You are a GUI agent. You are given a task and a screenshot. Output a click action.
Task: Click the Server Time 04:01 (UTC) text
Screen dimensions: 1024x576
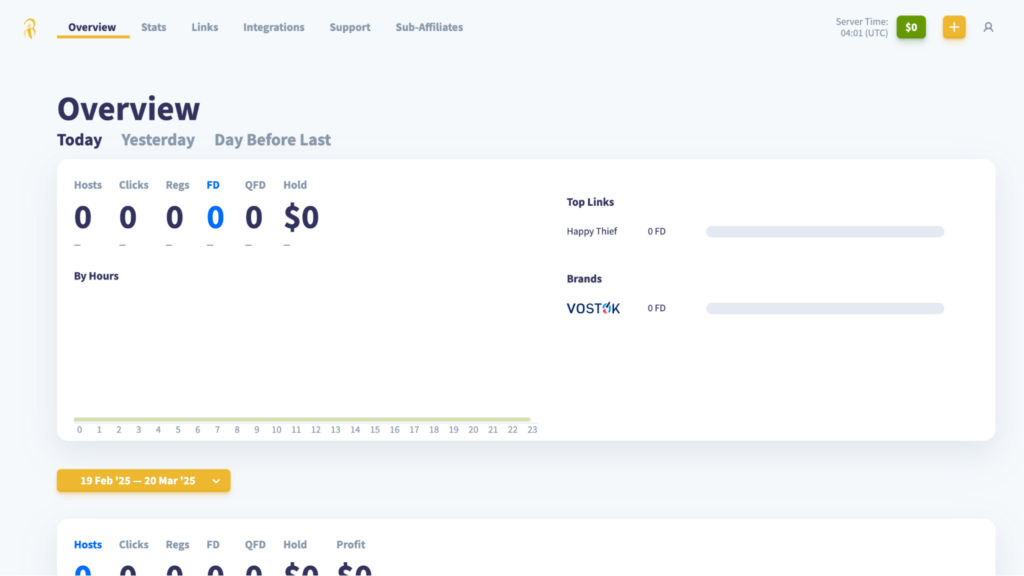(x=862, y=27)
